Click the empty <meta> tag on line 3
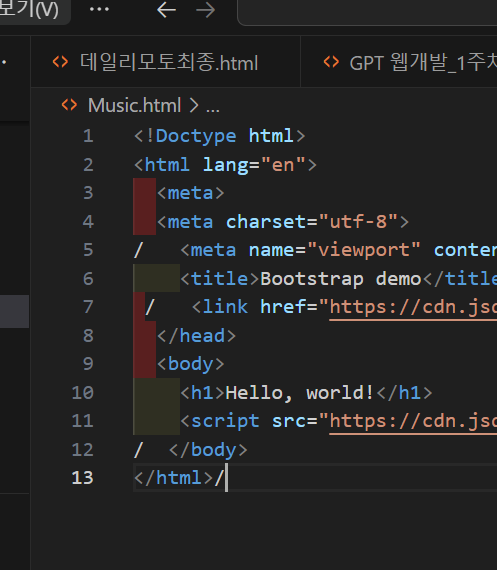Image resolution: width=497 pixels, height=570 pixels. click(x=191, y=193)
